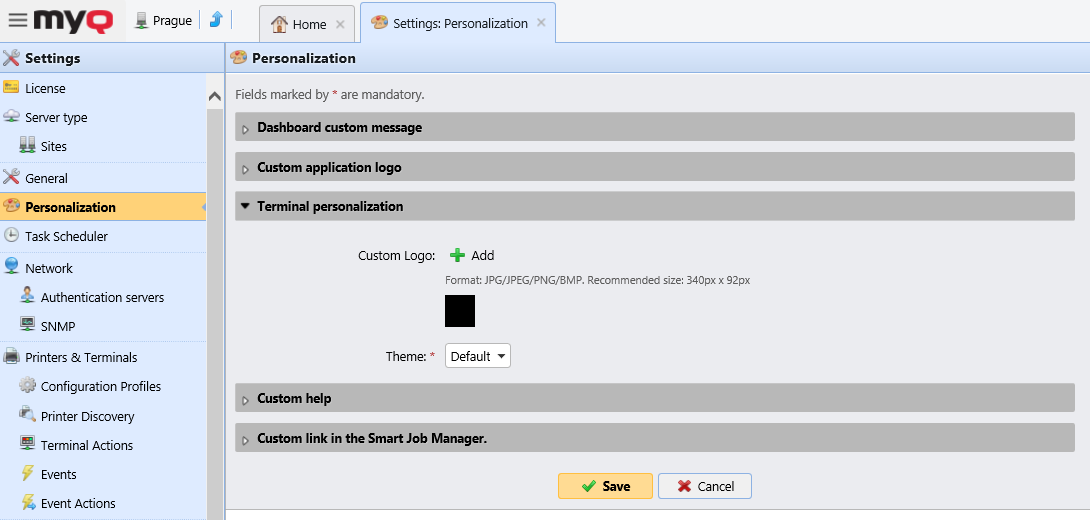Click the Events lightning icon
The image size is (1090, 520).
27,473
